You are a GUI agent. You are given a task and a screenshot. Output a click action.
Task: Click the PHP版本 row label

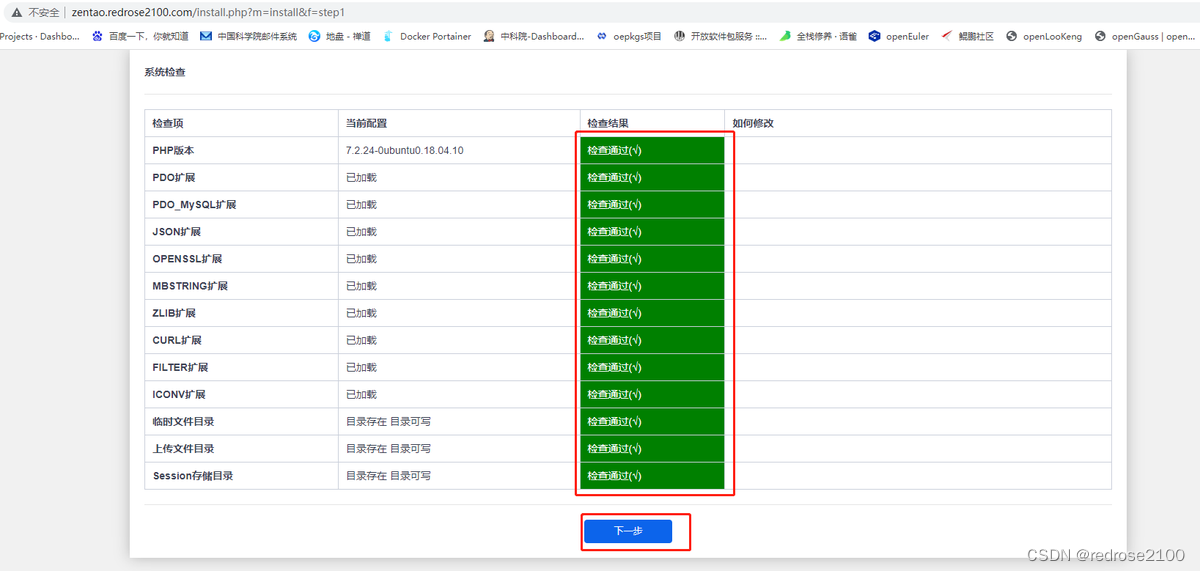point(173,150)
